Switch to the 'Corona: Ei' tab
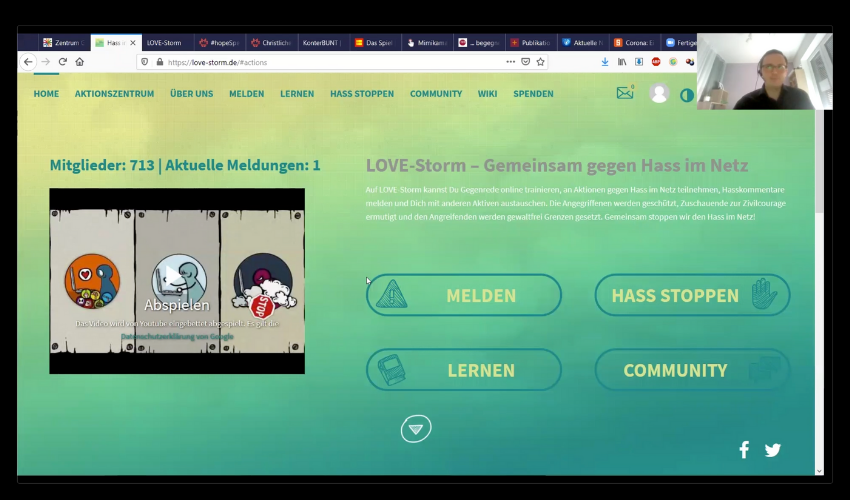 click(635, 42)
